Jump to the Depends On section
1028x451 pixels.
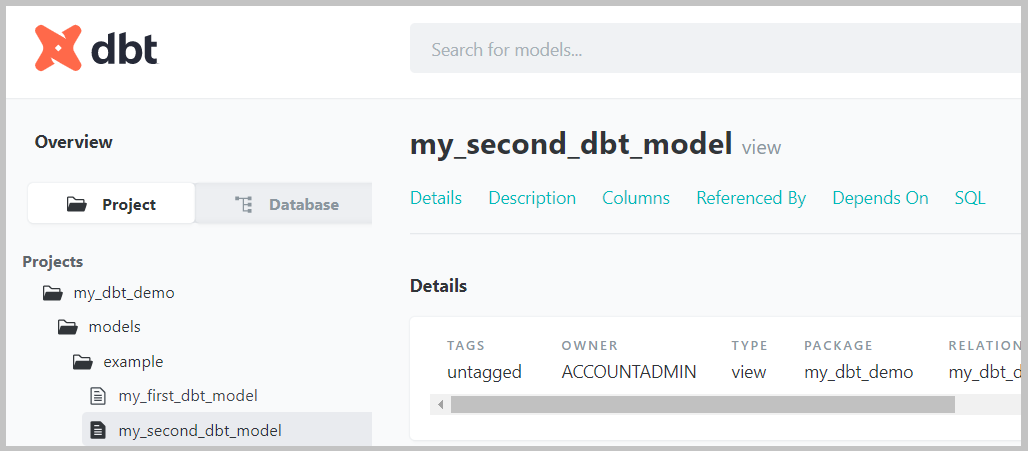click(x=880, y=198)
